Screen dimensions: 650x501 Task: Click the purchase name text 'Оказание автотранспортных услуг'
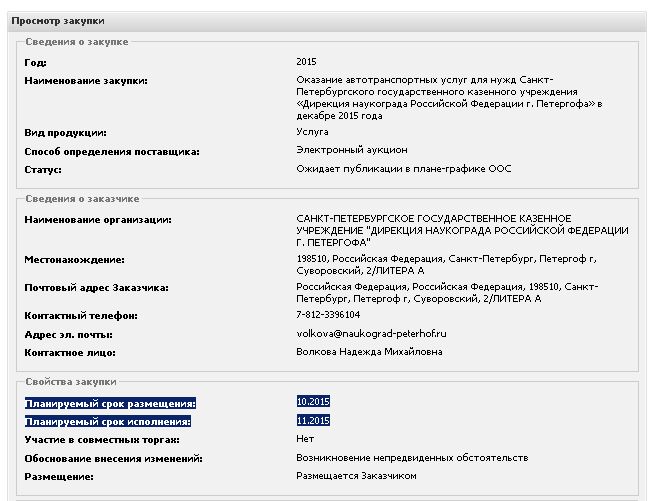click(x=381, y=80)
